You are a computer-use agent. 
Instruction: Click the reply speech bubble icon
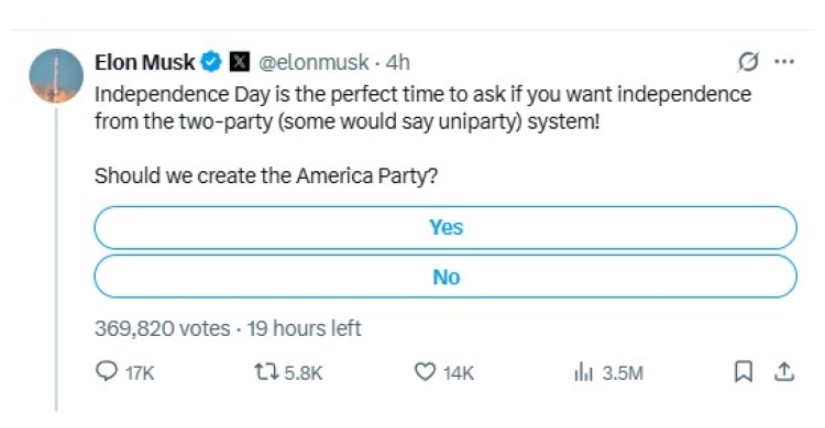tap(106, 372)
